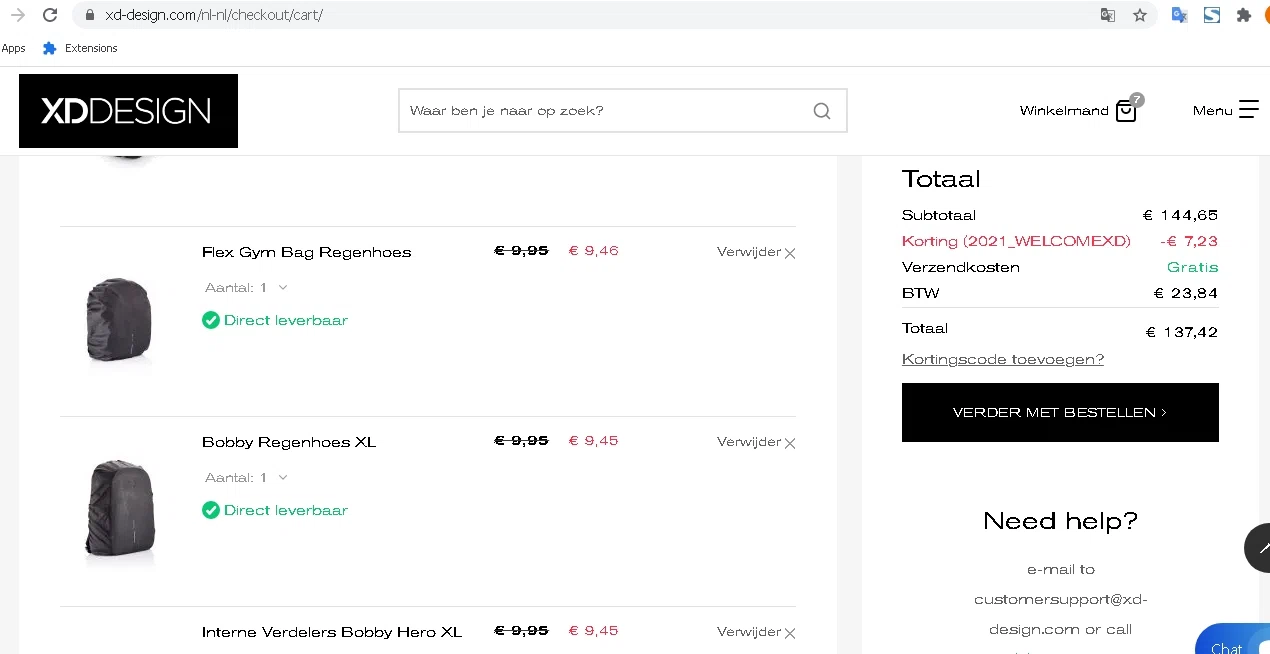Expand Aantal dropdown for Flex Gym Bag Regenhoes
The image size is (1270, 654).
[247, 287]
